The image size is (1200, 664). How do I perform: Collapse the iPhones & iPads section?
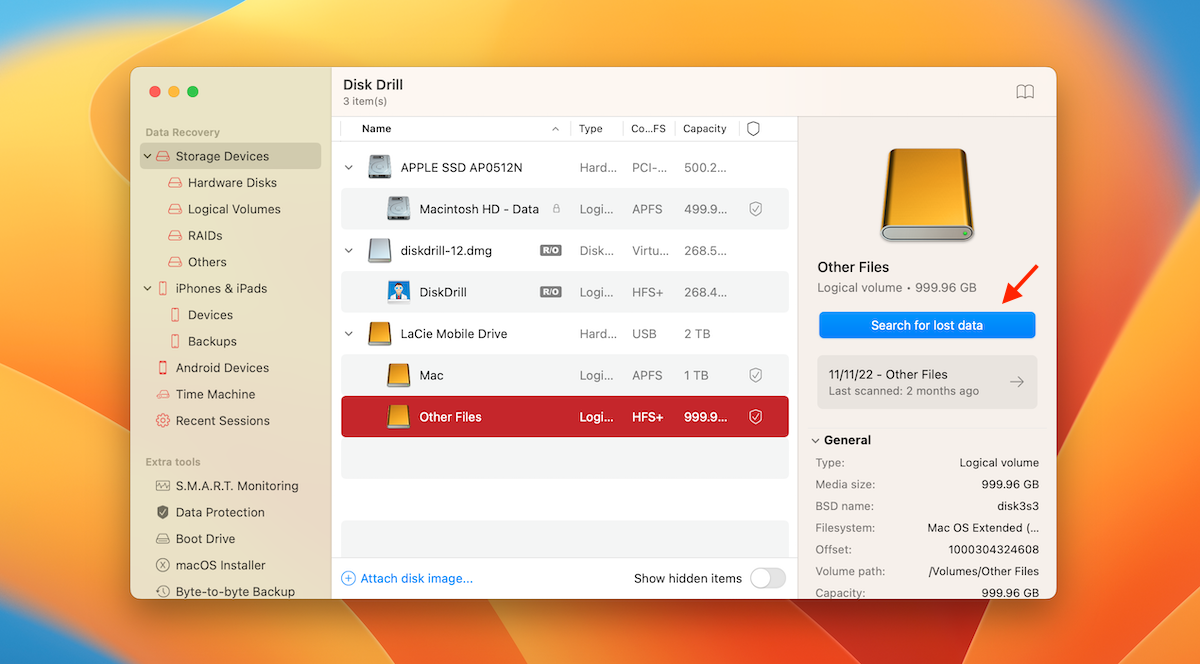pos(148,288)
